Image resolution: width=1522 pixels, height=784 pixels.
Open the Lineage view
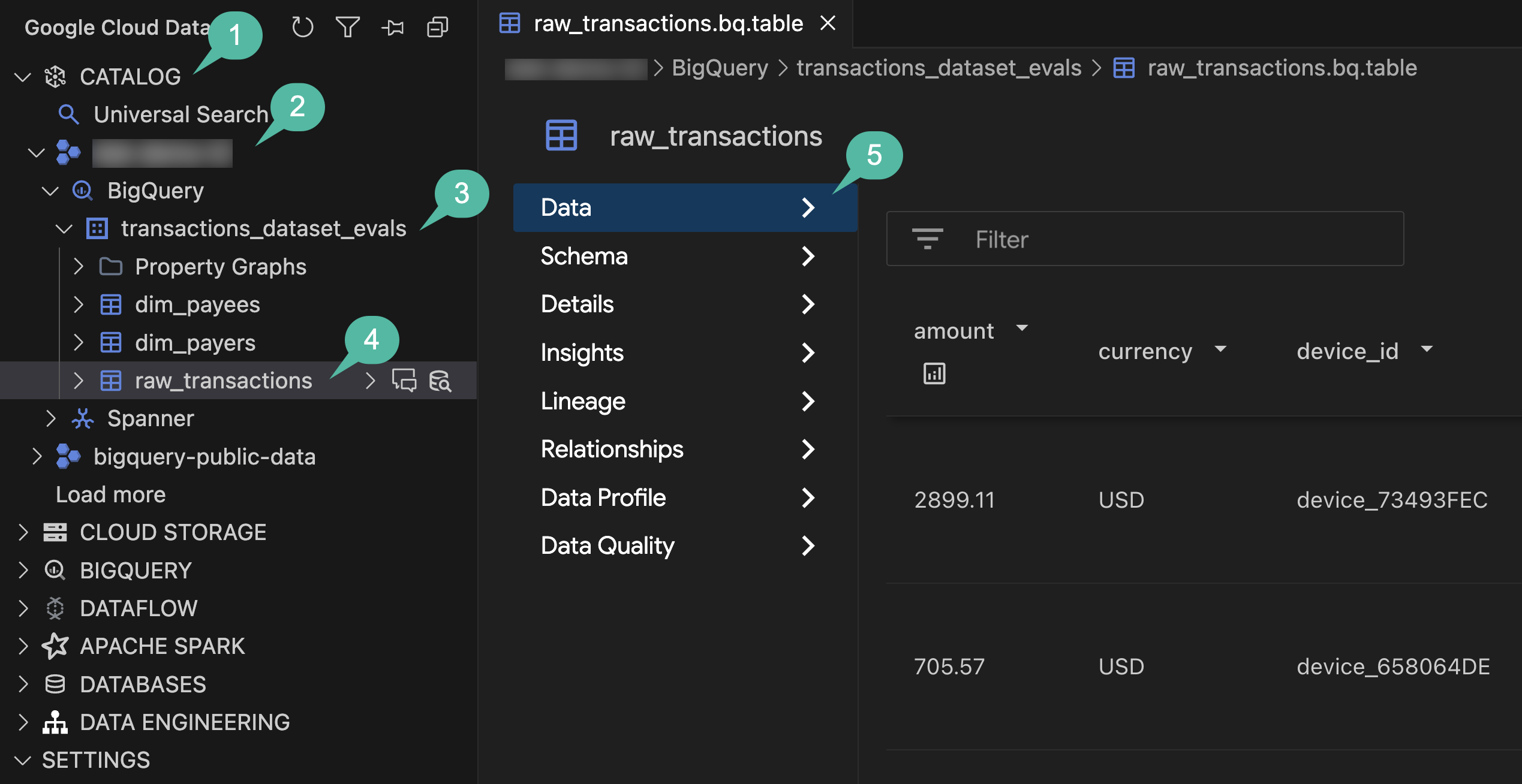click(x=685, y=401)
